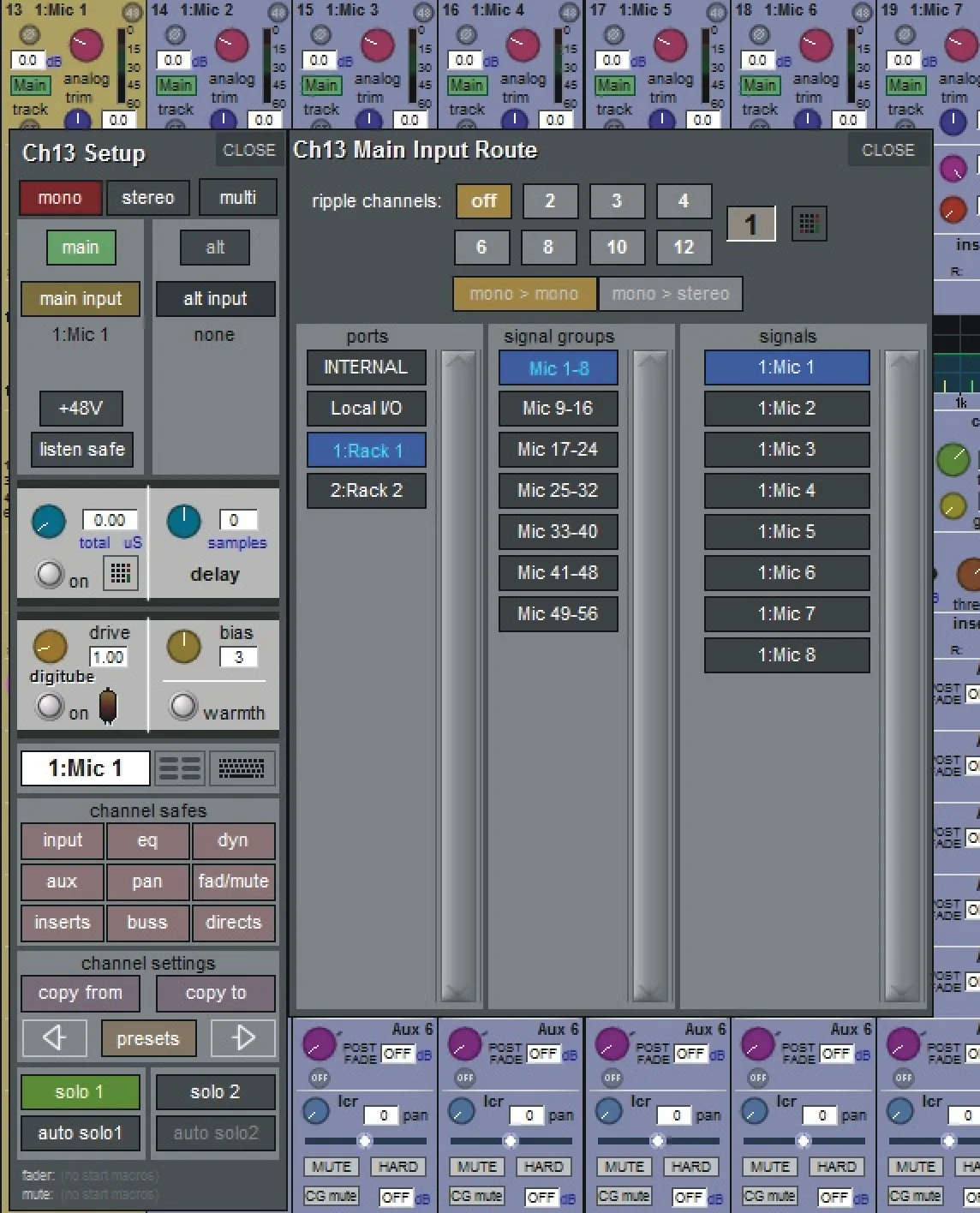Image resolution: width=980 pixels, height=1213 pixels.
Task: Select 1:Mic 5 signal
Action: pyautogui.click(x=786, y=532)
